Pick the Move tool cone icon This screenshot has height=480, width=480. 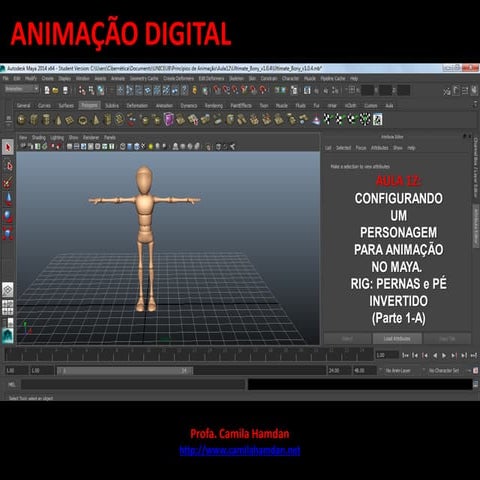(x=8, y=199)
